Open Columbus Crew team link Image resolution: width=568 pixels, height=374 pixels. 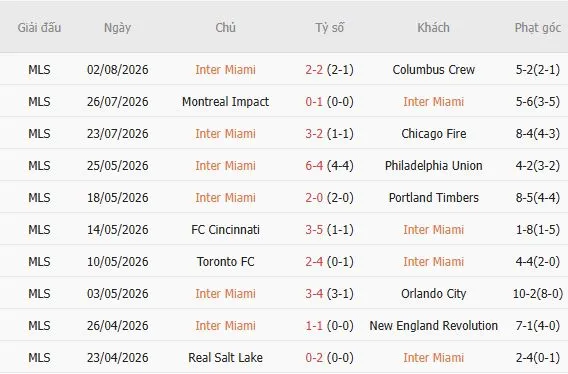pyautogui.click(x=434, y=70)
